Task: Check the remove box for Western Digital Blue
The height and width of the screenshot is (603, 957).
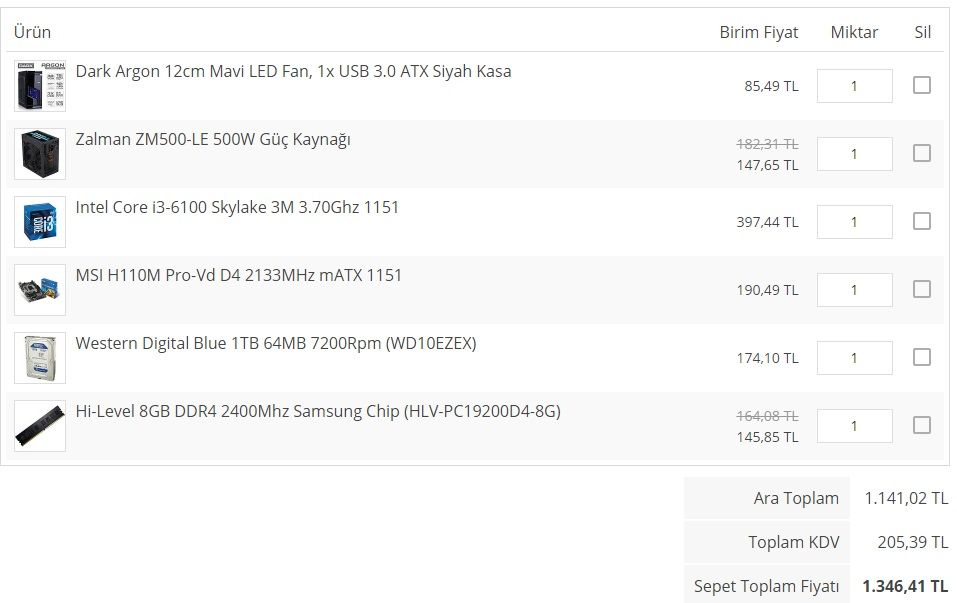Action: click(921, 357)
